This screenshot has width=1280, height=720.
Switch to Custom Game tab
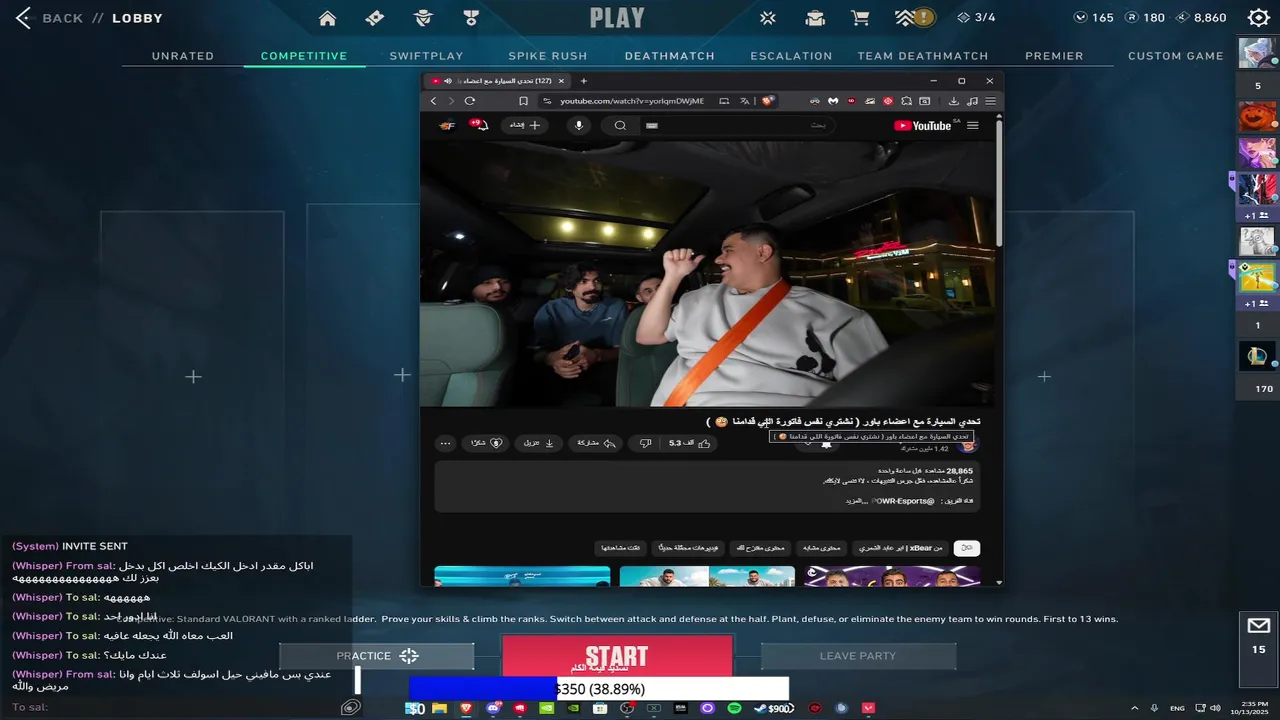(1176, 56)
